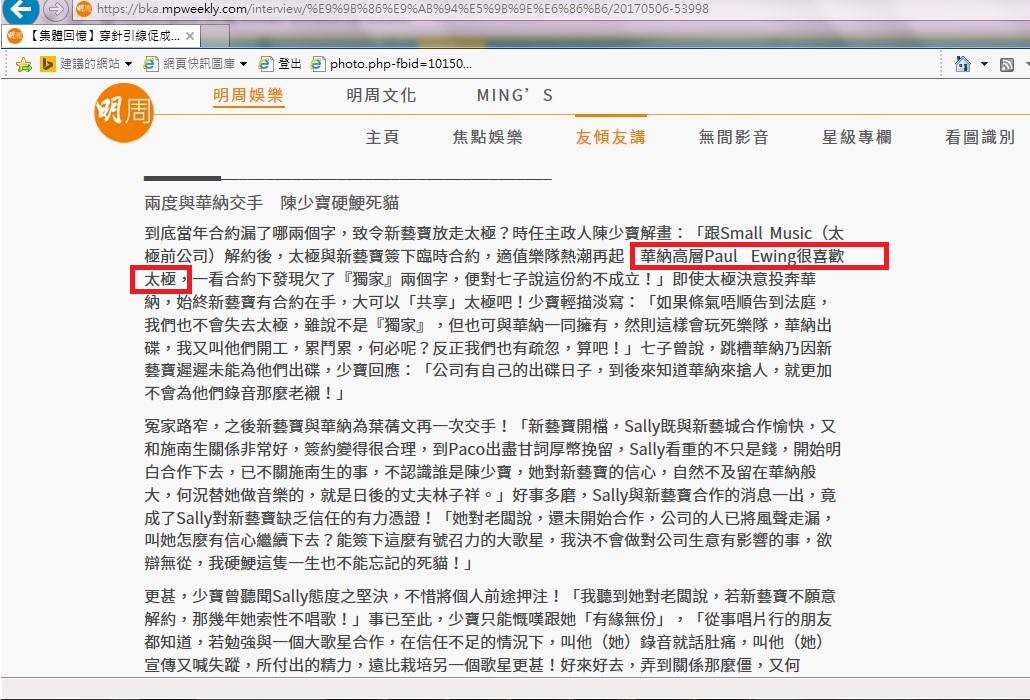Switch to the 明周文化 section

point(381,95)
